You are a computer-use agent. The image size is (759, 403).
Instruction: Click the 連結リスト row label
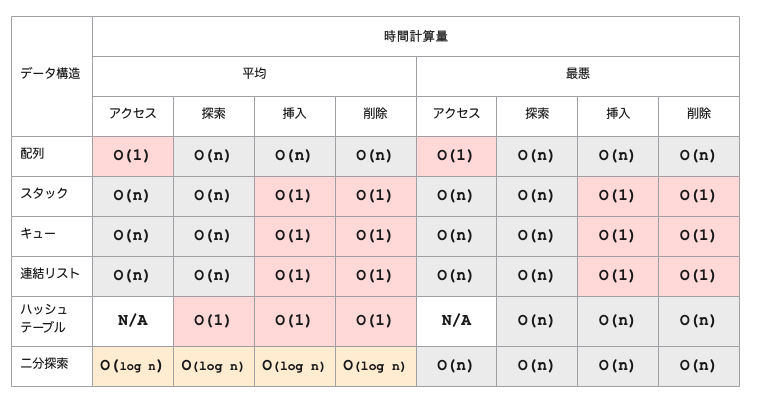coord(50,274)
